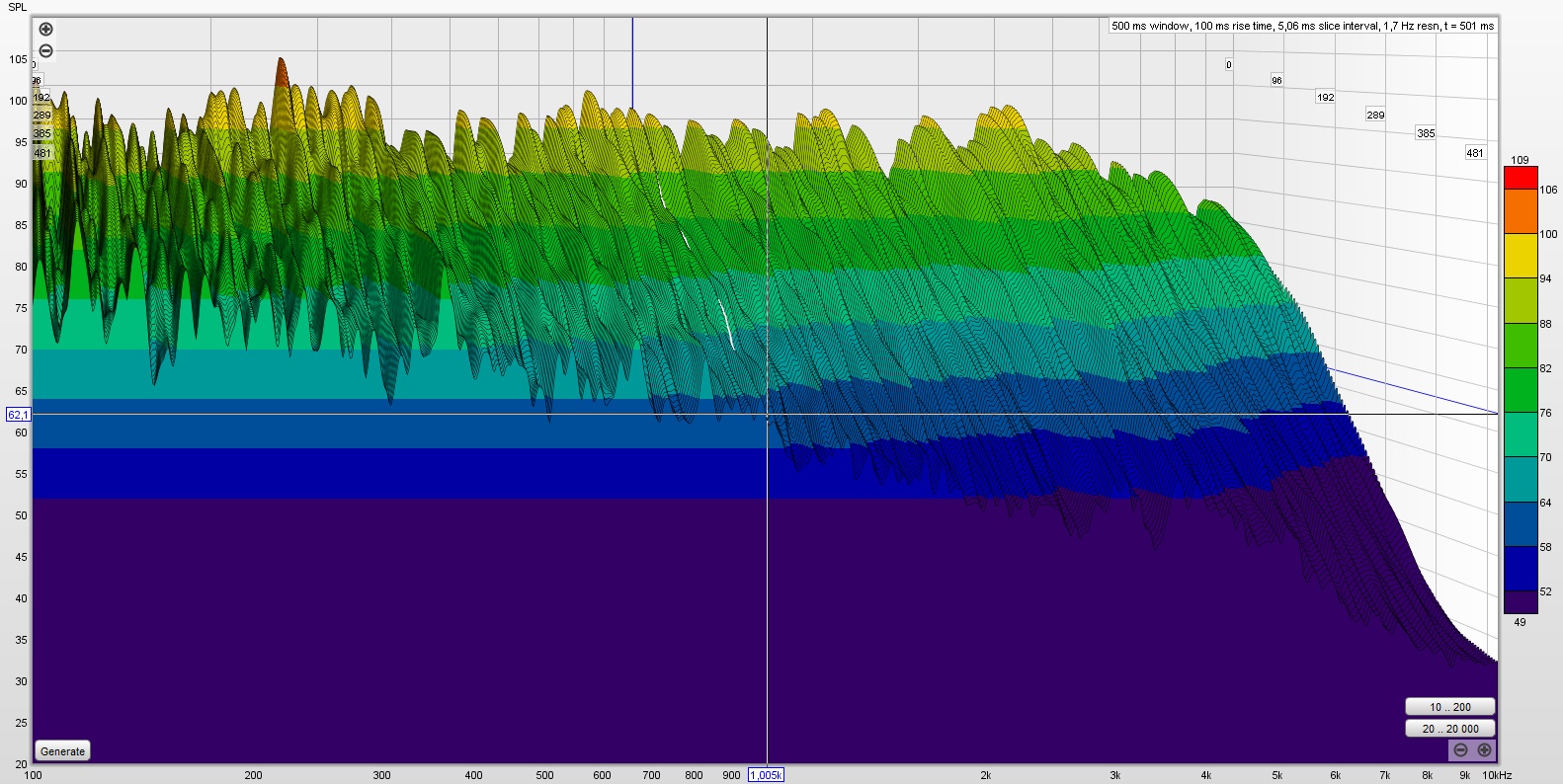1563x784 pixels.
Task: Click the 20 label on the SPL axis
Action: click(x=22, y=764)
